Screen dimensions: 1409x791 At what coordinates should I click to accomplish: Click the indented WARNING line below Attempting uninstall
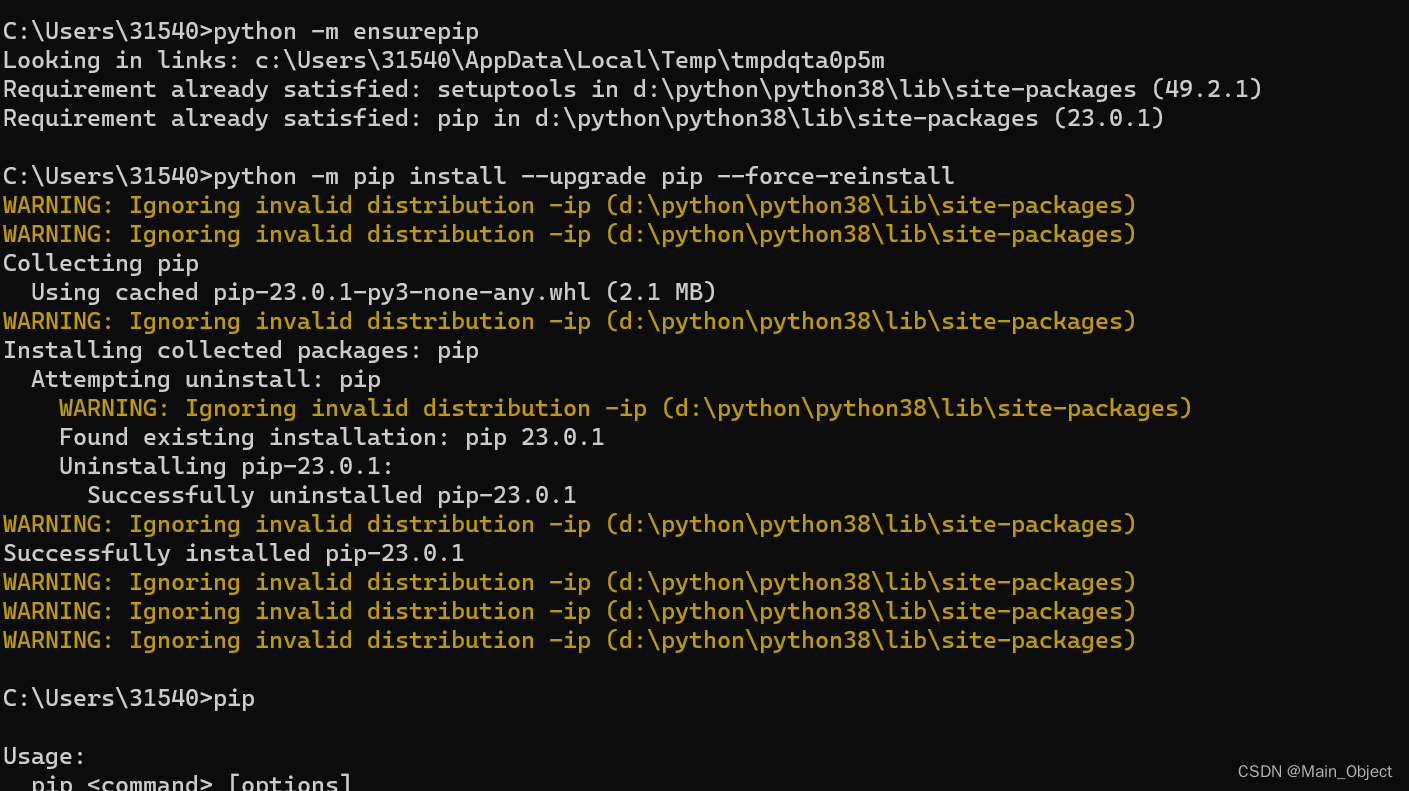[626, 408]
